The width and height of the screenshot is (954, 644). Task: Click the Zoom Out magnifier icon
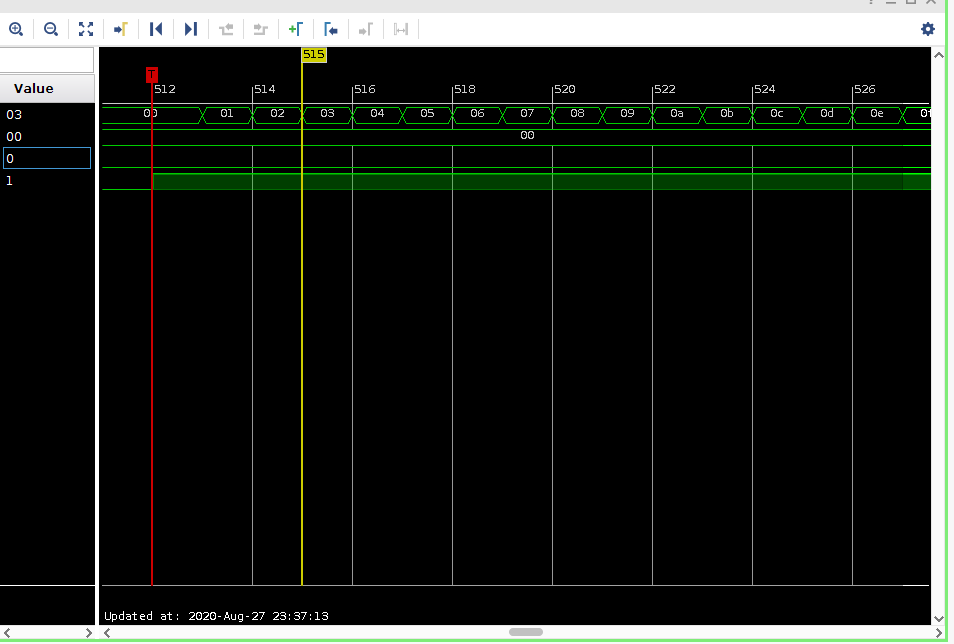click(x=51, y=29)
